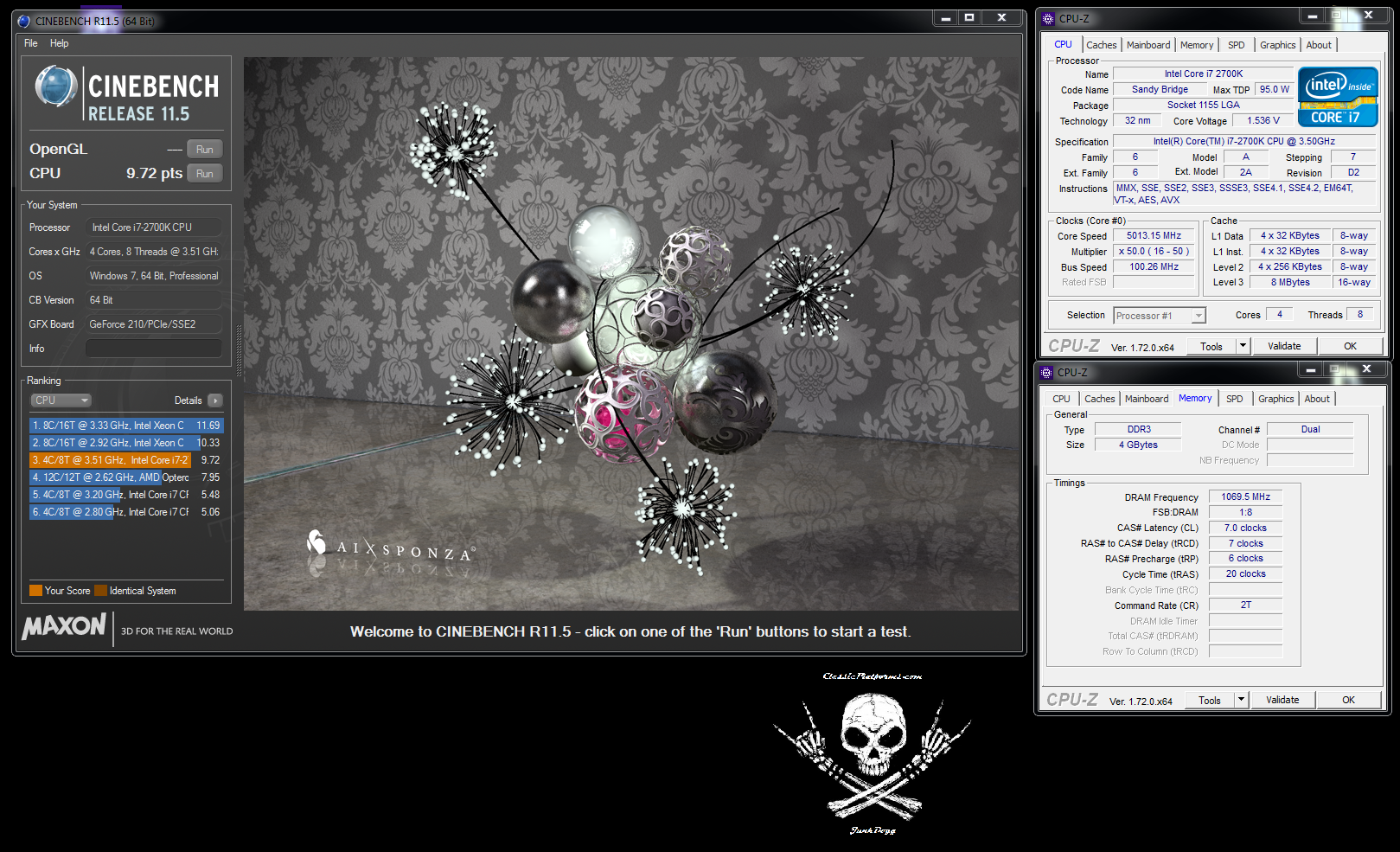
Task: Switch to Mainboard tab in top CPU-Z window
Action: tap(1148, 45)
